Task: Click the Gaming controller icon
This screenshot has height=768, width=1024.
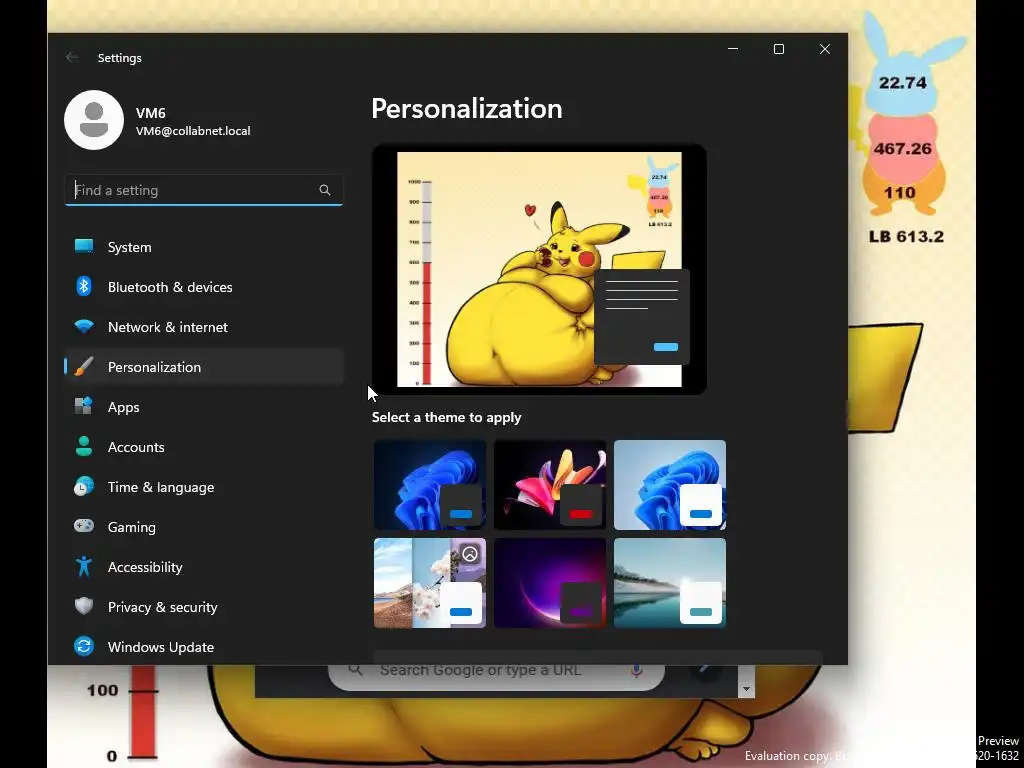Action: (x=84, y=526)
